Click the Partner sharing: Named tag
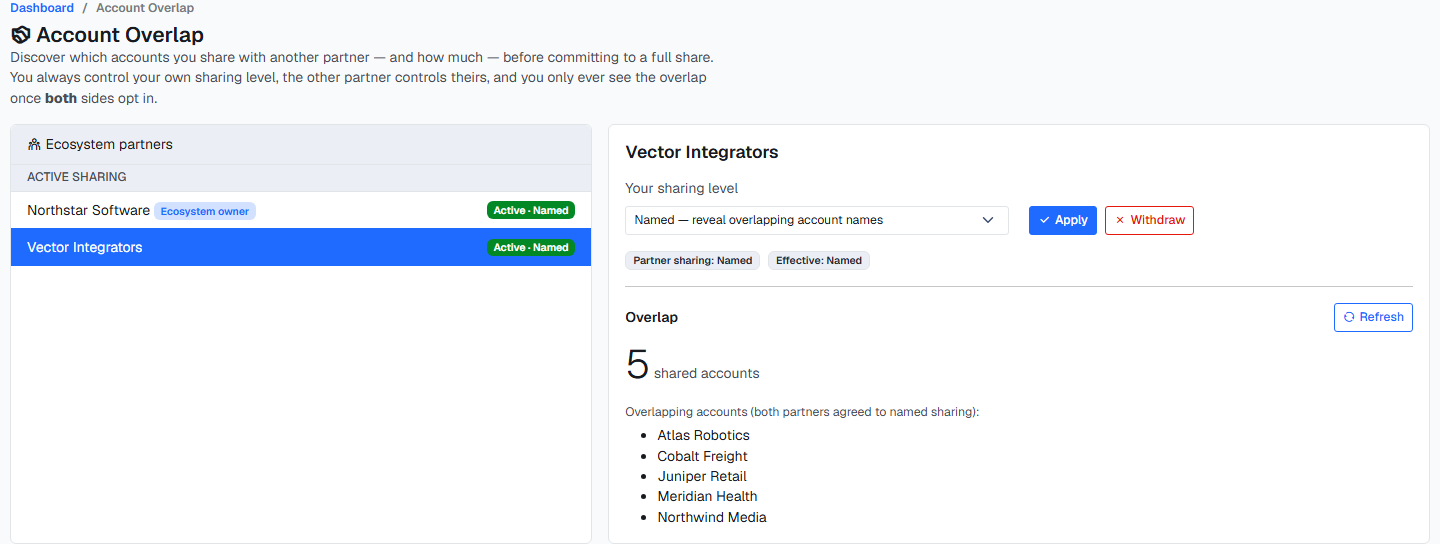Viewport: 1440px width, 544px height. pos(692,260)
